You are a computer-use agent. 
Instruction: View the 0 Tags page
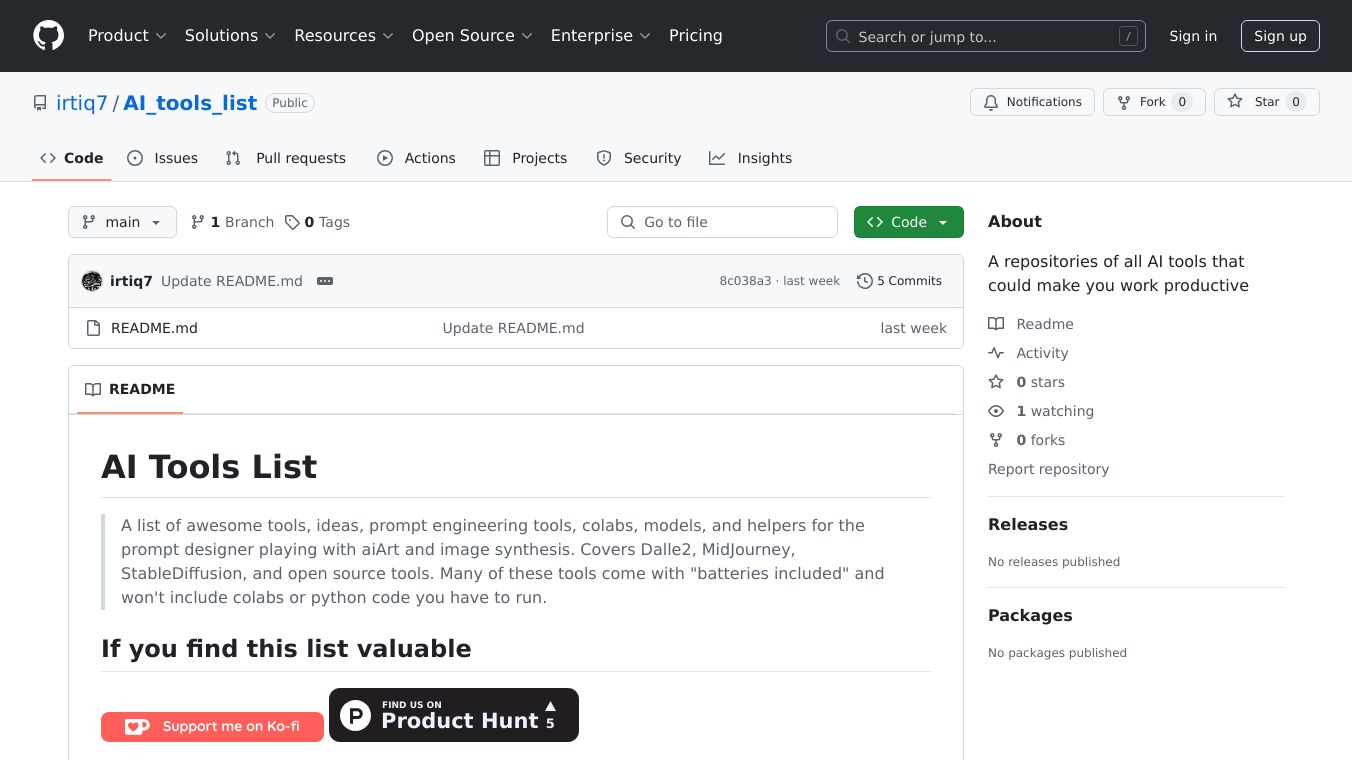point(317,222)
